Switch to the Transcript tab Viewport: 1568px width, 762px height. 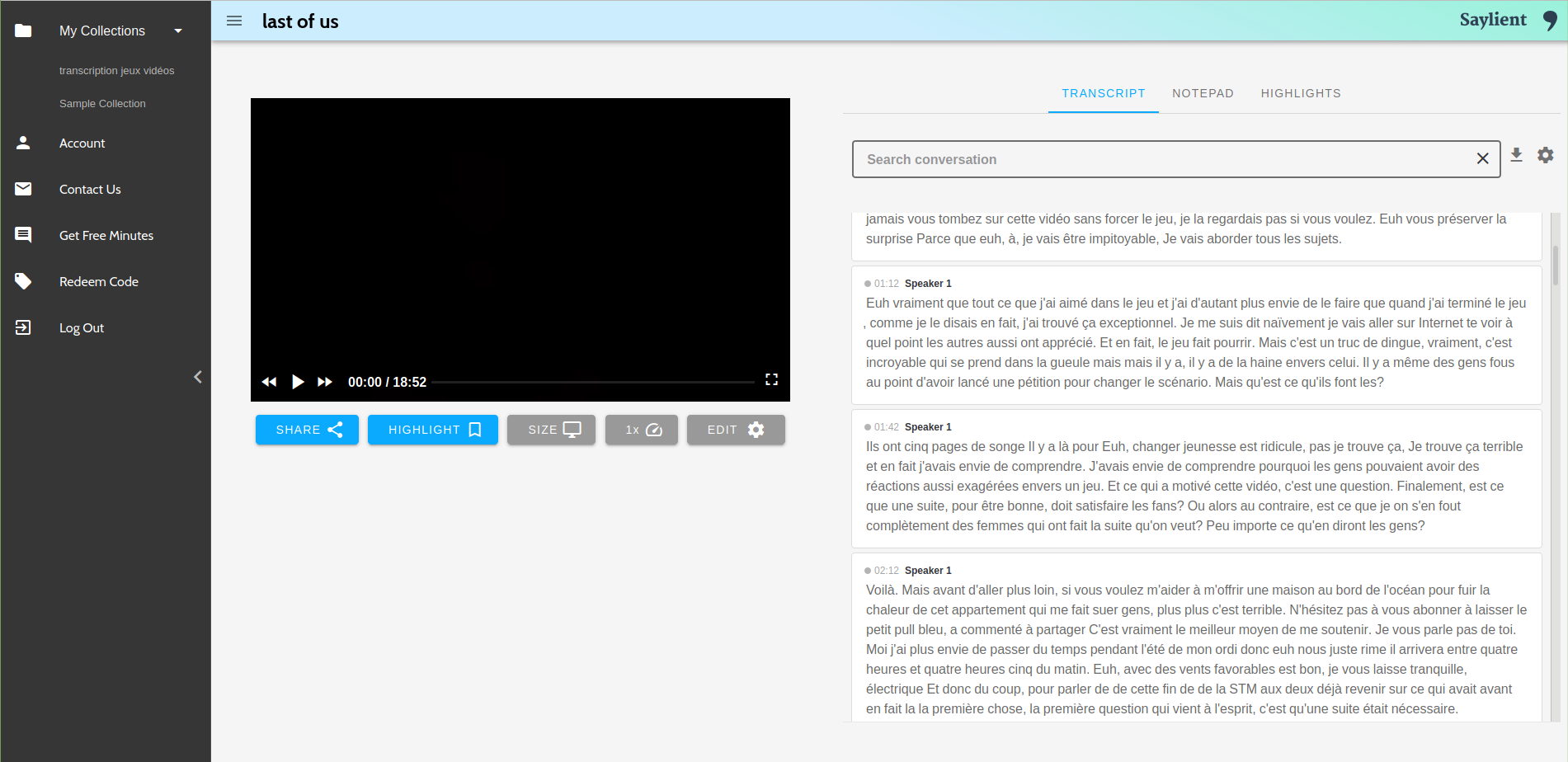click(1104, 93)
